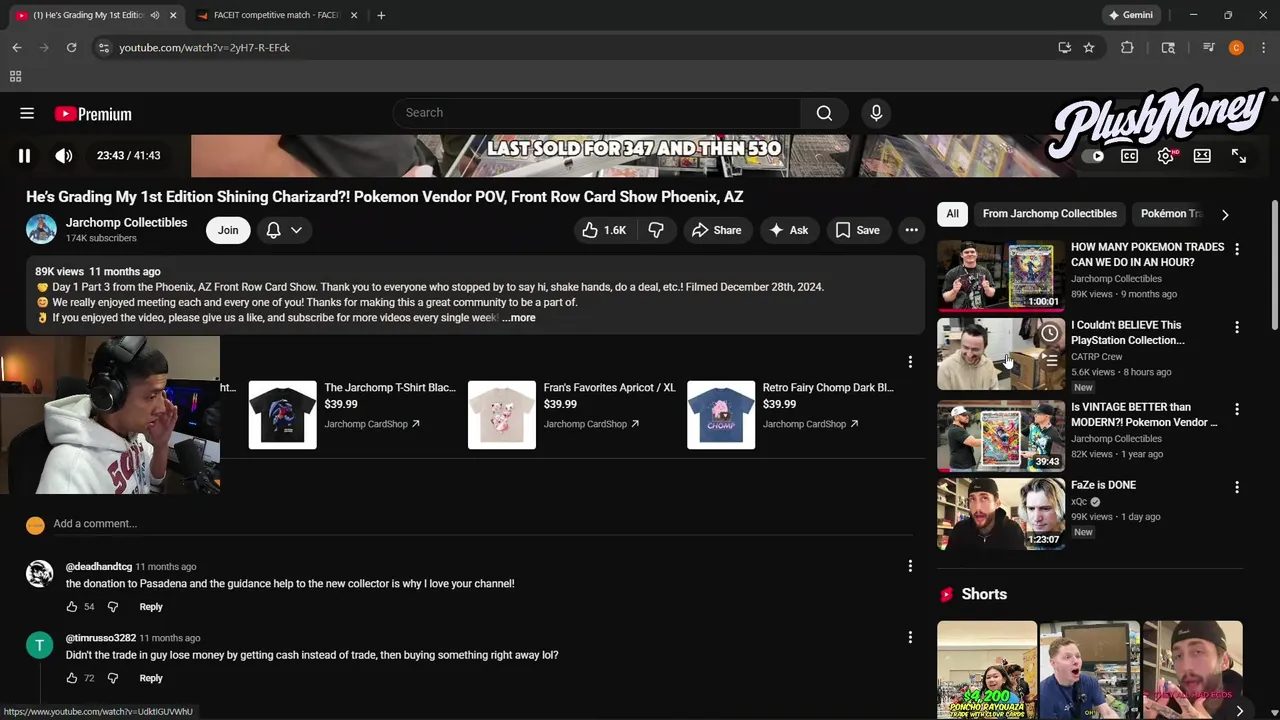
Task: Open Chrome three-dot menu
Action: pos(1263,47)
